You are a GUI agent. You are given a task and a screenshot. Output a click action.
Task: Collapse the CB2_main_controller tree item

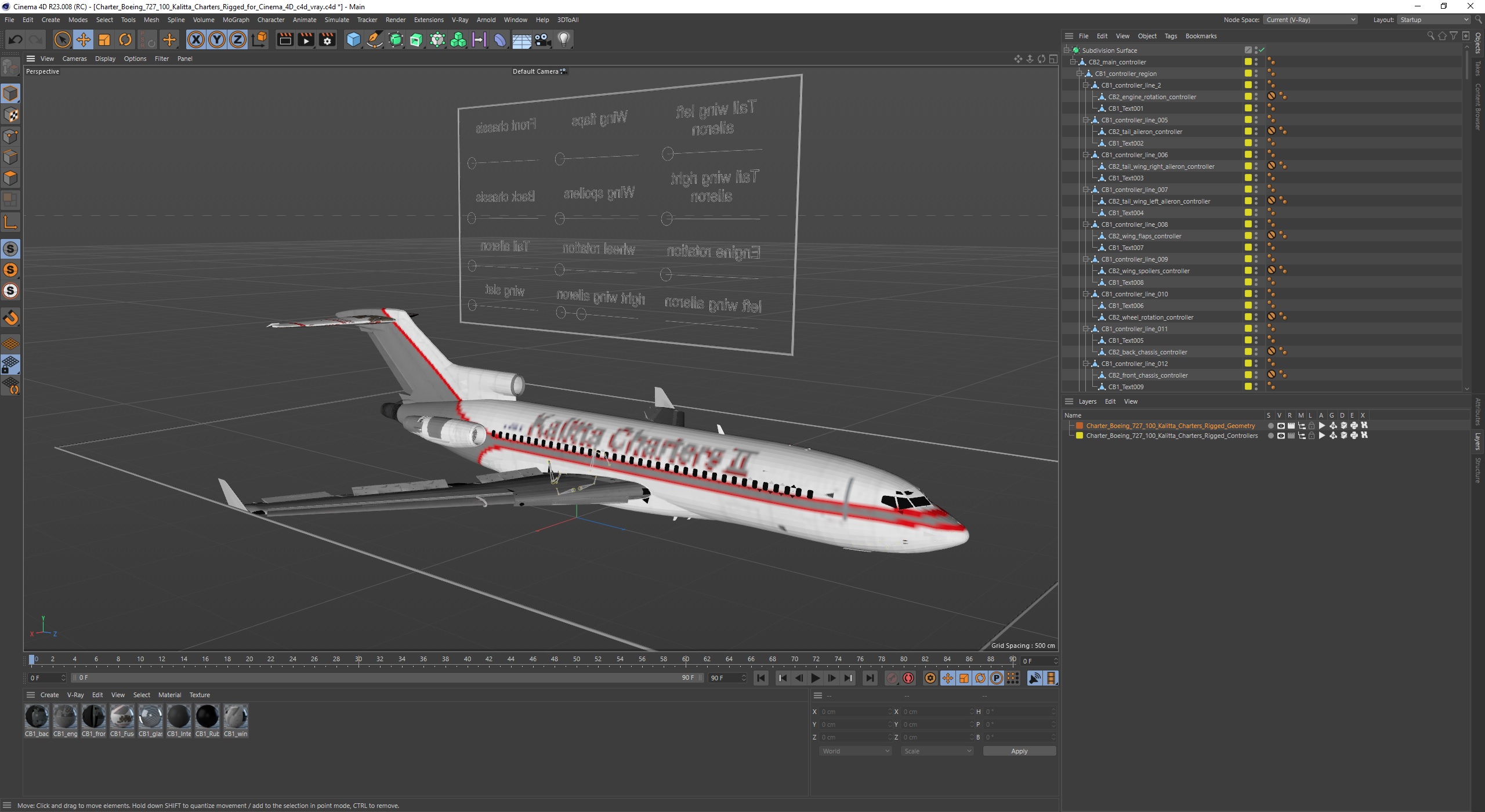1073,62
